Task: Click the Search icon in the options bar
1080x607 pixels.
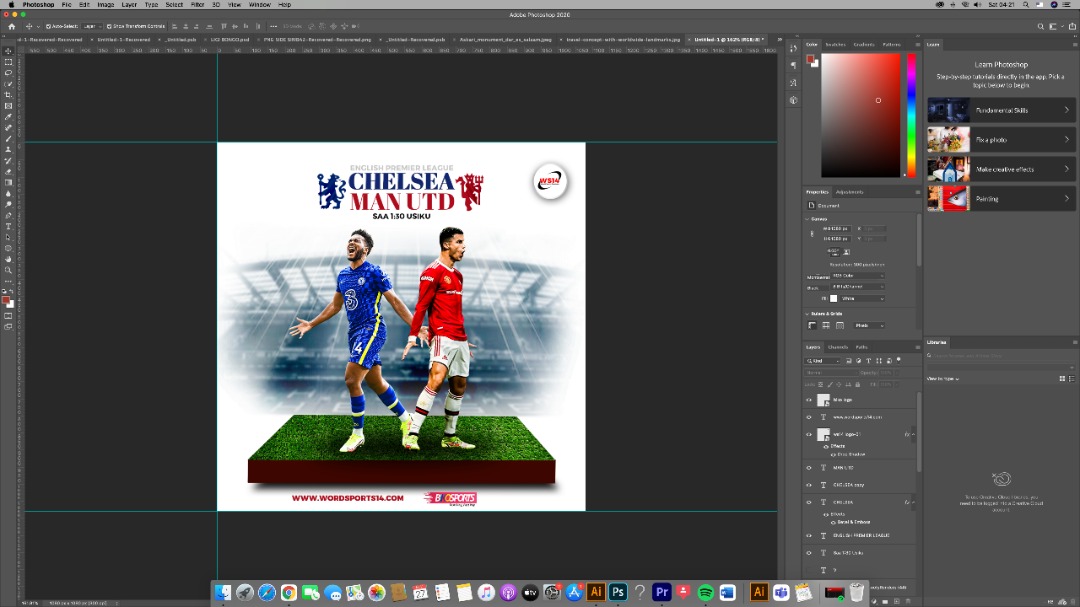Action: [1041, 26]
